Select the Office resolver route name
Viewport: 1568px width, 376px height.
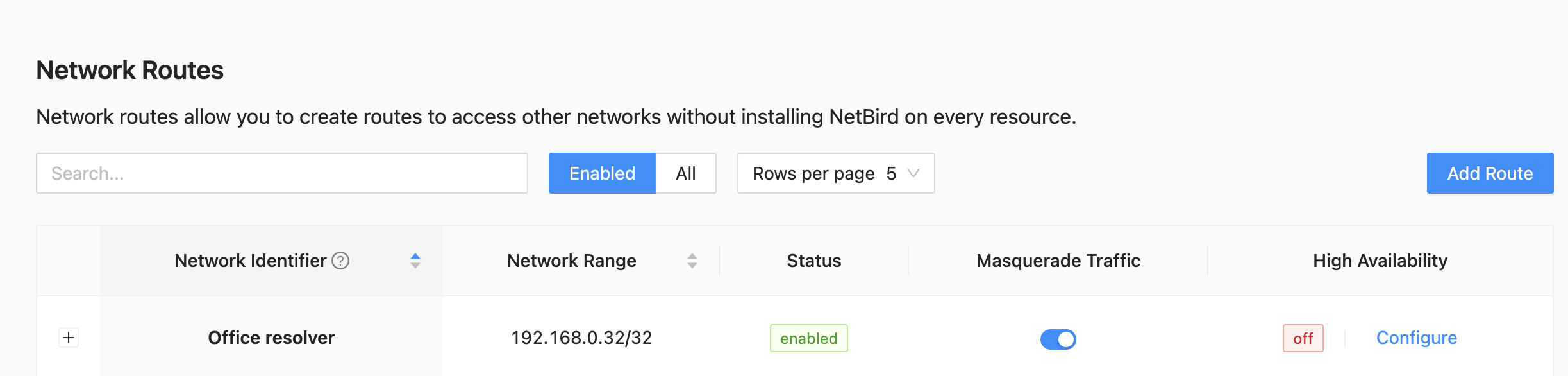[271, 338]
